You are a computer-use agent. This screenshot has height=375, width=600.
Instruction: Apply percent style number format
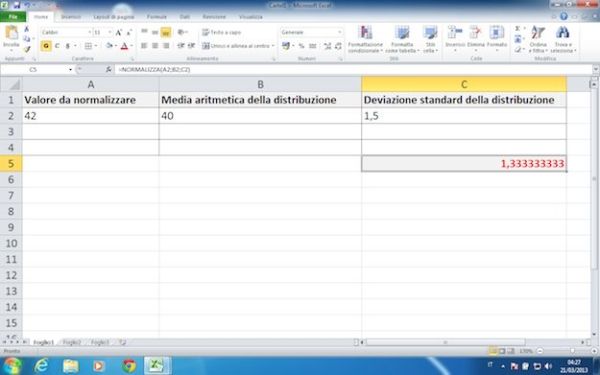[302, 46]
